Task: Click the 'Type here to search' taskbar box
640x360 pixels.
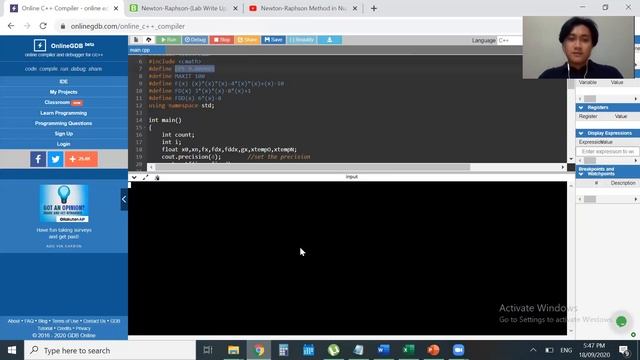Action: click(x=110, y=350)
